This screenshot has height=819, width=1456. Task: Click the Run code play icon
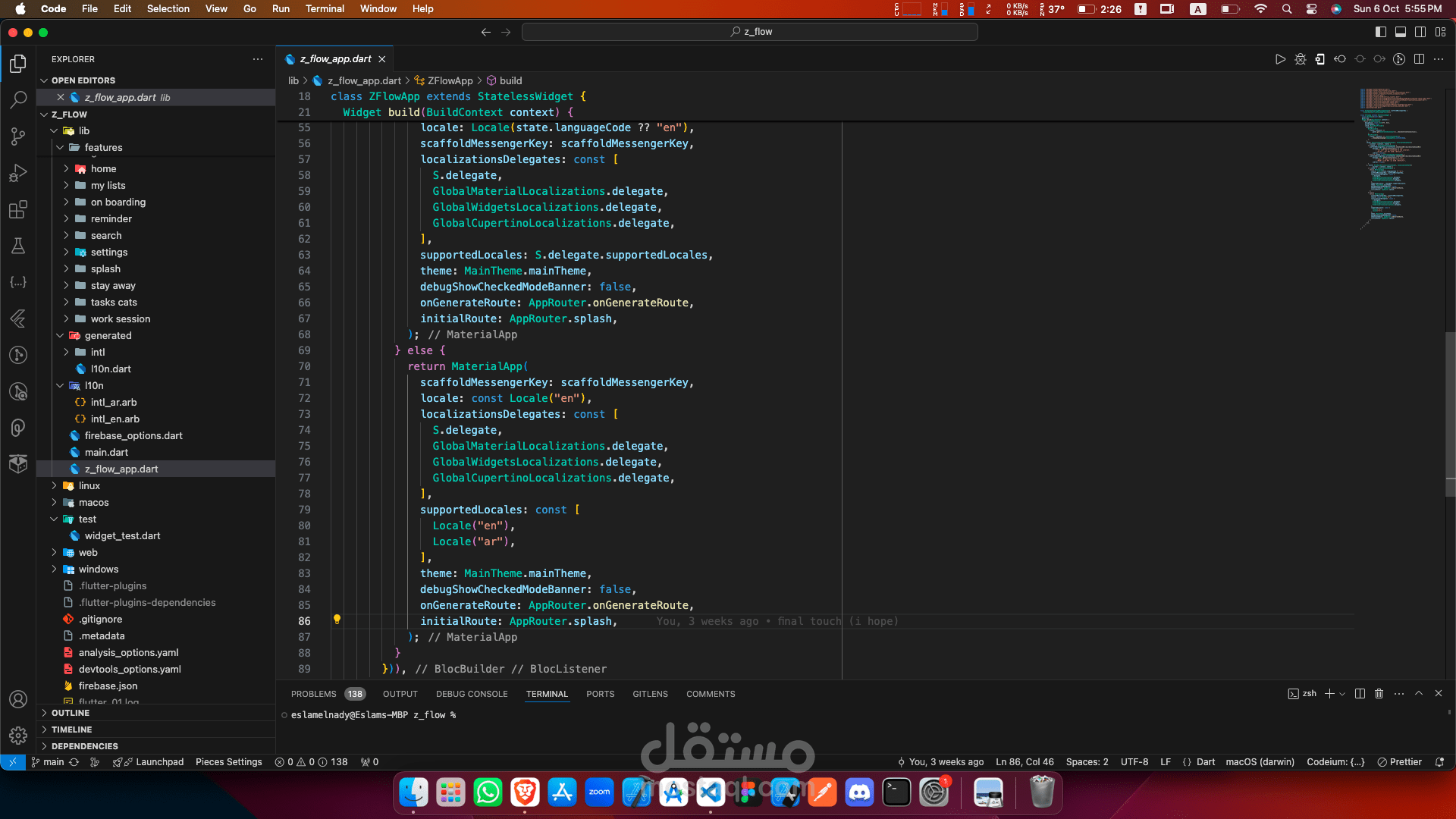[1280, 59]
